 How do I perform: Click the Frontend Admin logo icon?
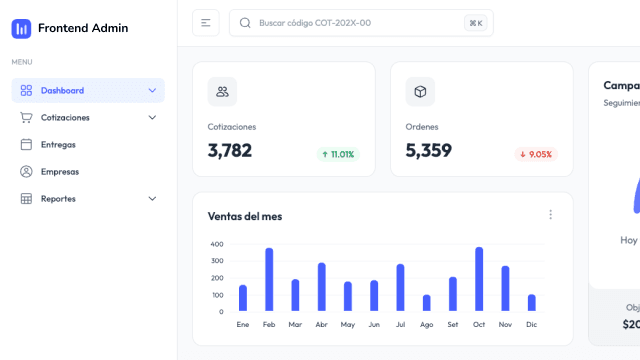(x=21, y=29)
